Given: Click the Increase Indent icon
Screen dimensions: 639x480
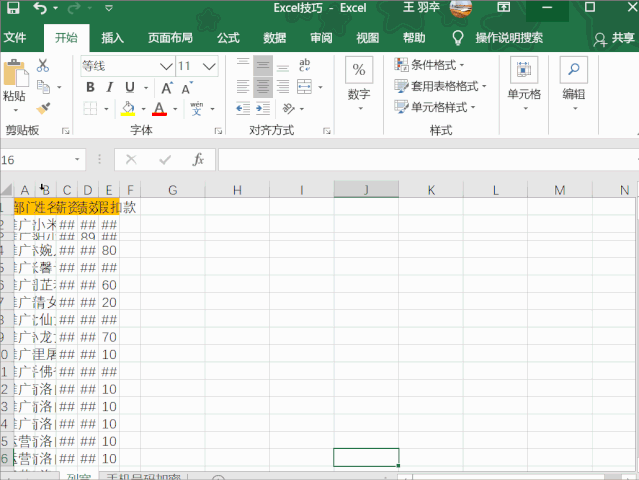Looking at the screenshot, I should click(x=263, y=108).
